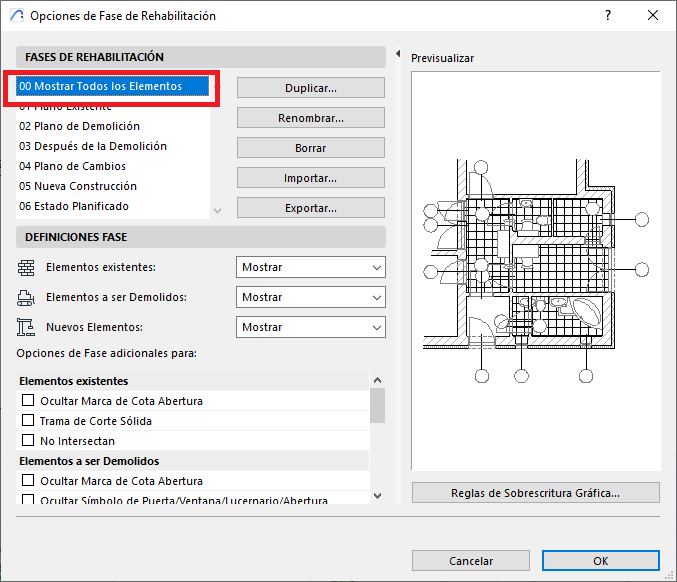The height and width of the screenshot is (582, 677).
Task: Click the existing elements brick wall icon
Action: 27,268
